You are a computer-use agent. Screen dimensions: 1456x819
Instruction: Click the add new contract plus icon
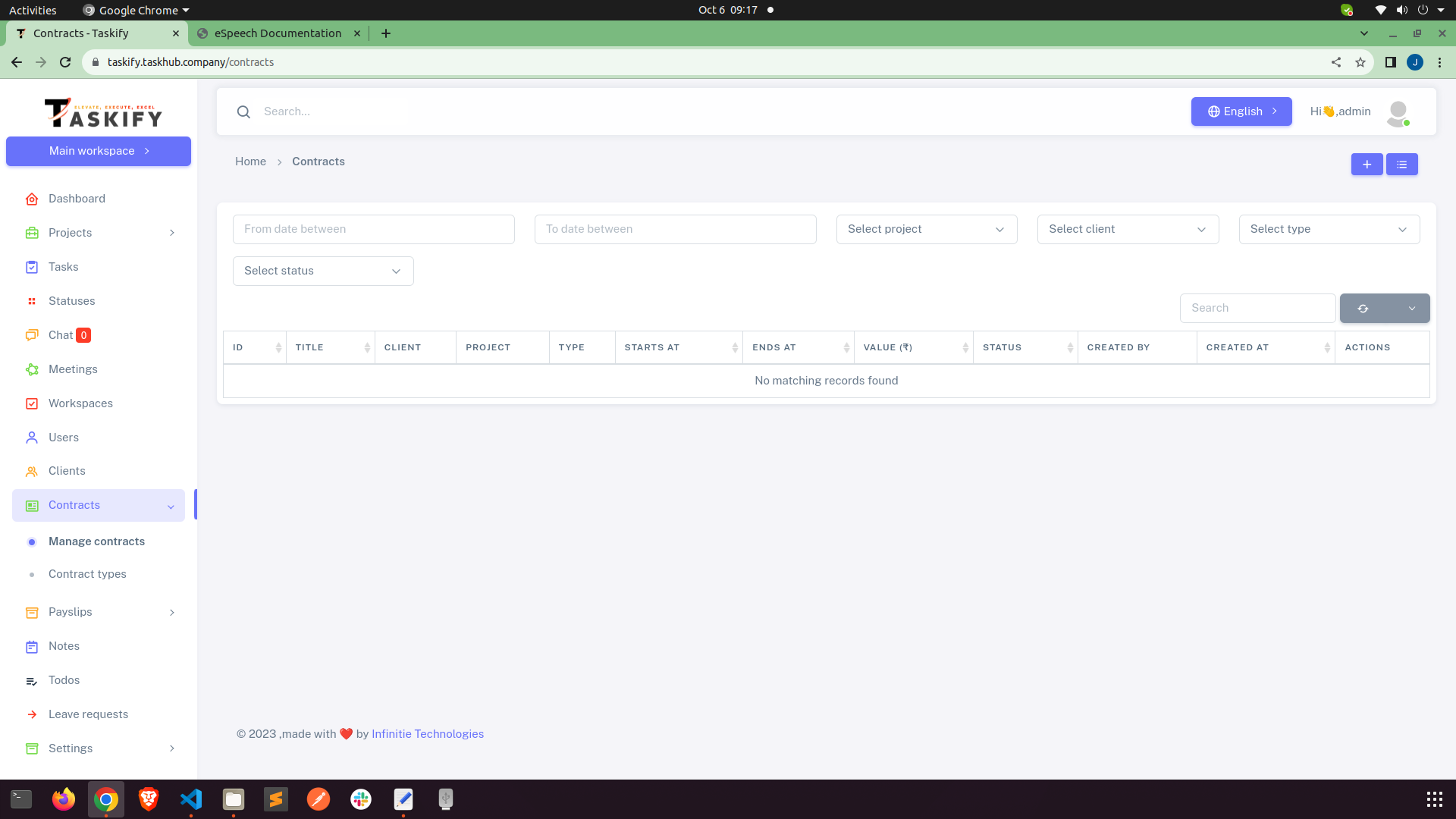(1367, 164)
